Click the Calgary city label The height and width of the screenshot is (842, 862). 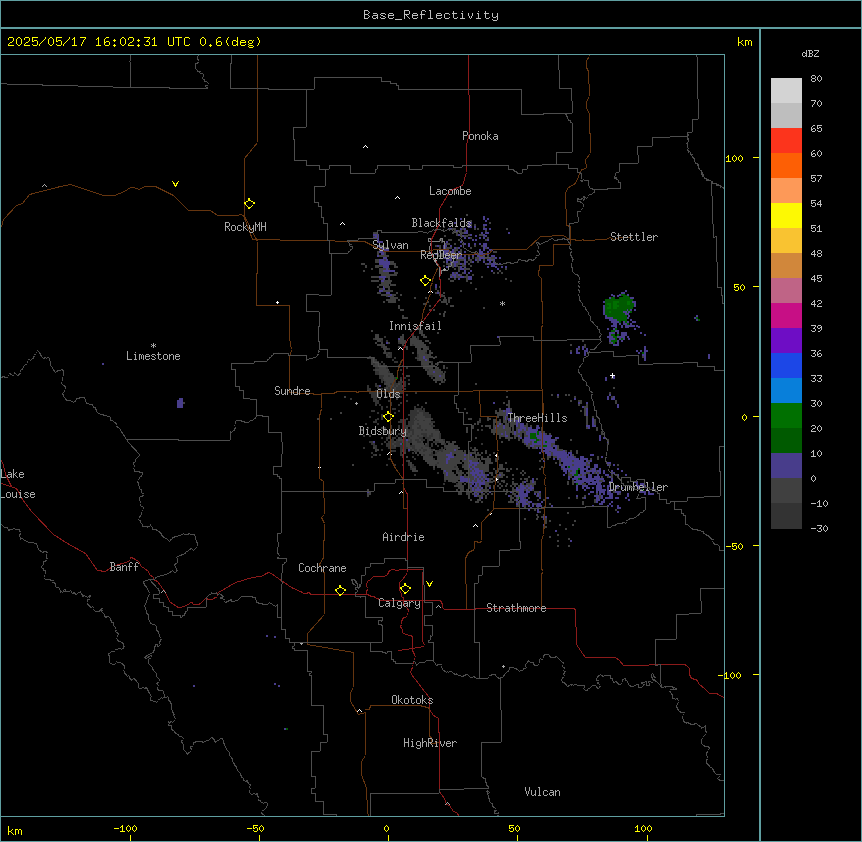(399, 603)
